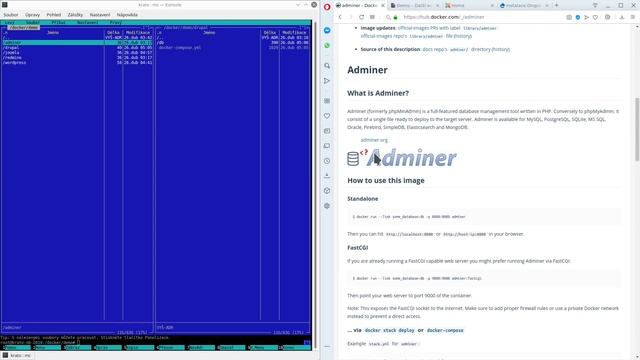Open downloads icon in Opera sidebar
The image size is (640, 360).
tap(327, 176)
